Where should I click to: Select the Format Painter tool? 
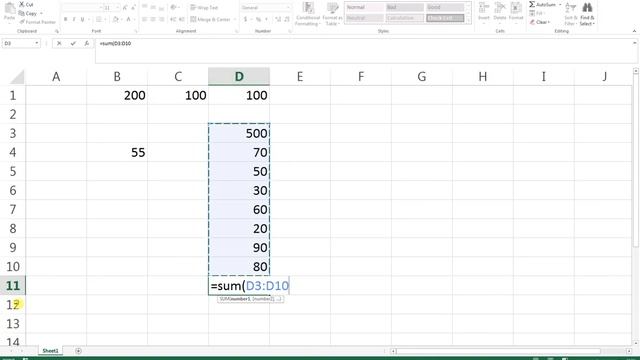coord(38,22)
